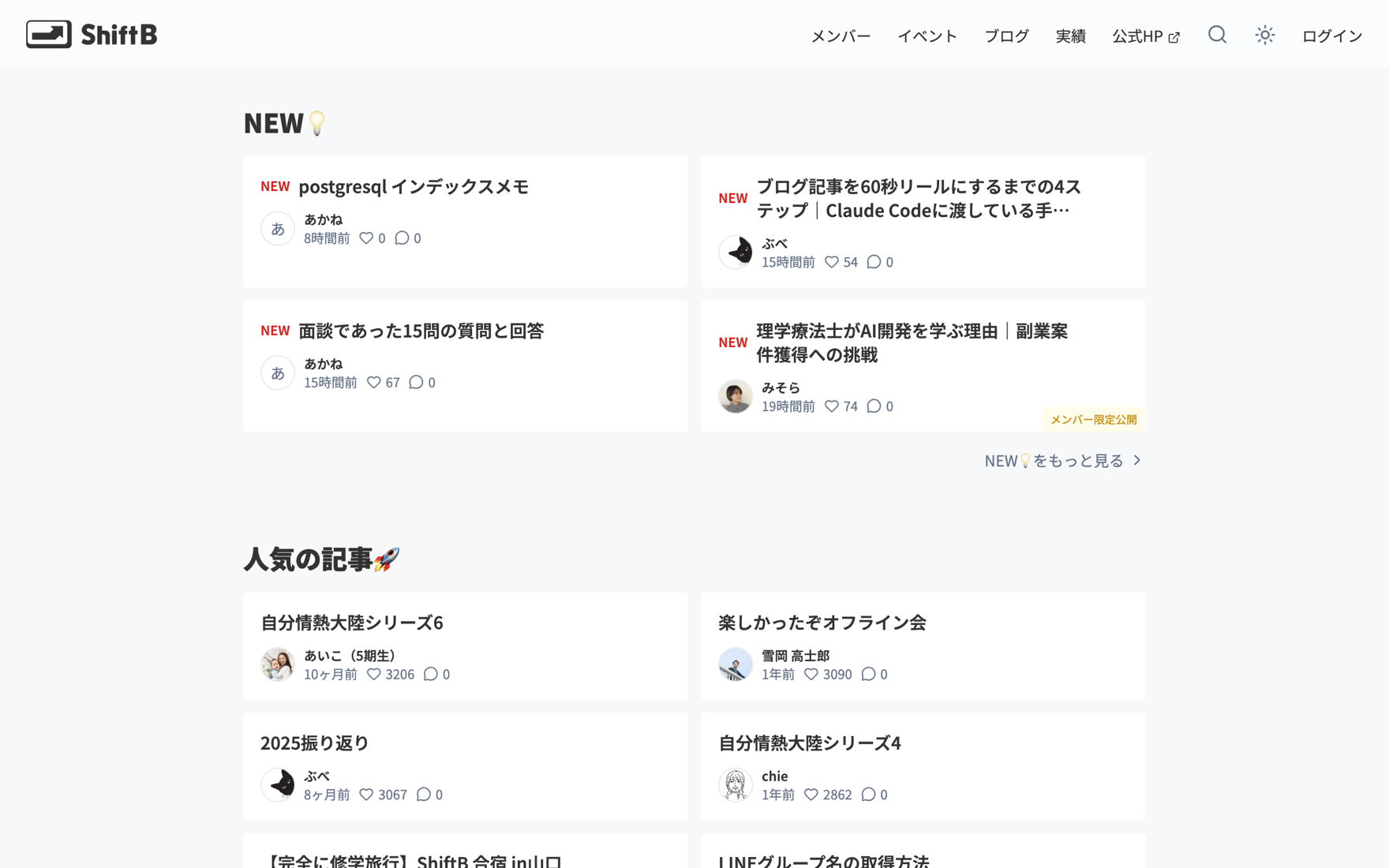Click 雪岡 高士郎 avatar
Screen dimensions: 1389x868
coord(736,664)
